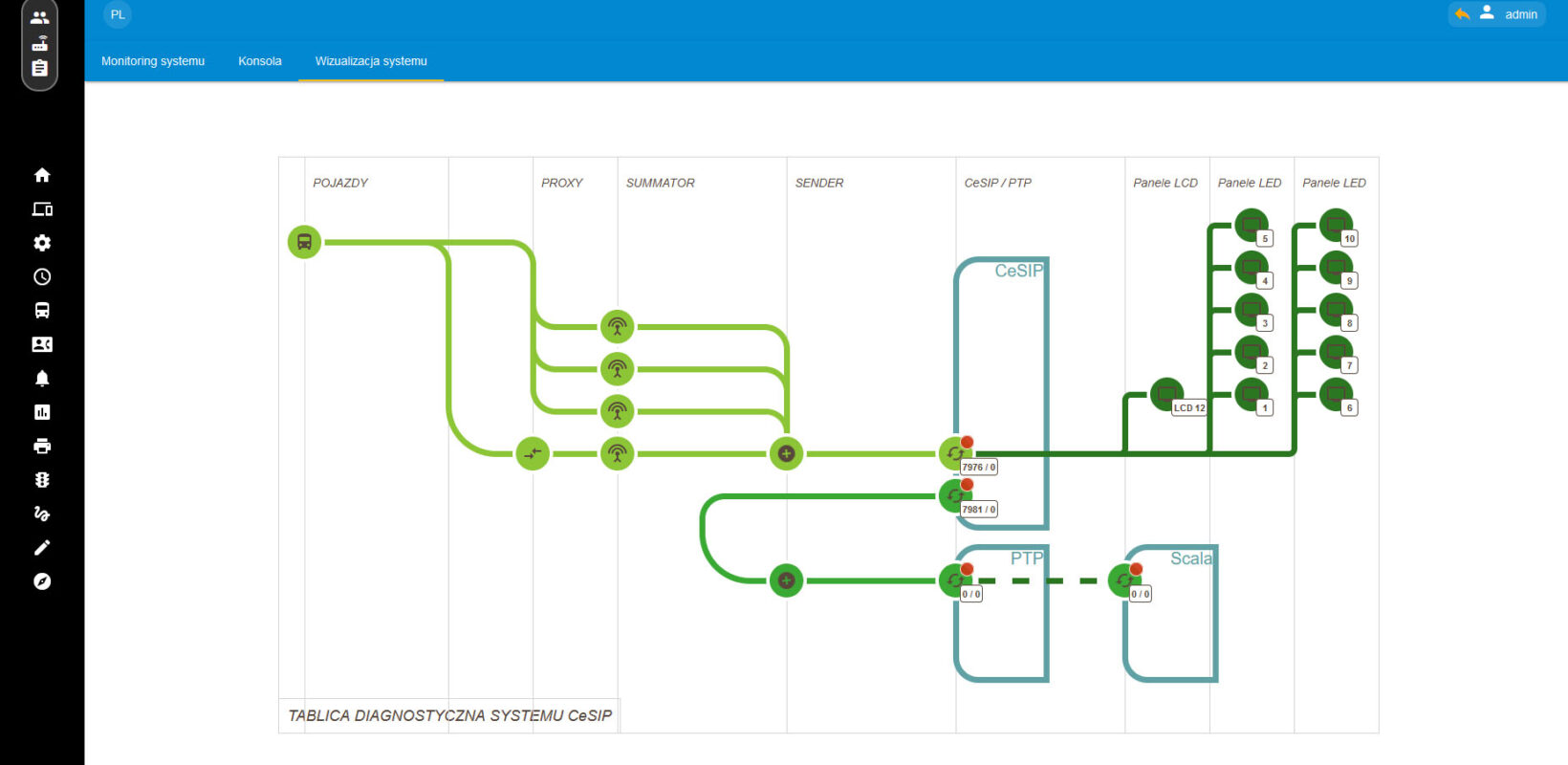This screenshot has height=765, width=1568.
Task: Click the second summator antenna node
Action: point(618,369)
